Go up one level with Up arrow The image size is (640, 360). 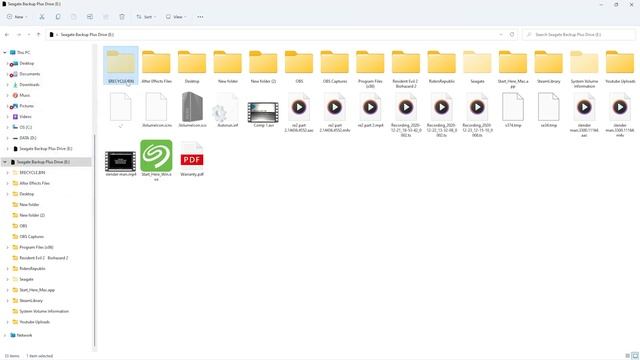[x=38, y=35]
